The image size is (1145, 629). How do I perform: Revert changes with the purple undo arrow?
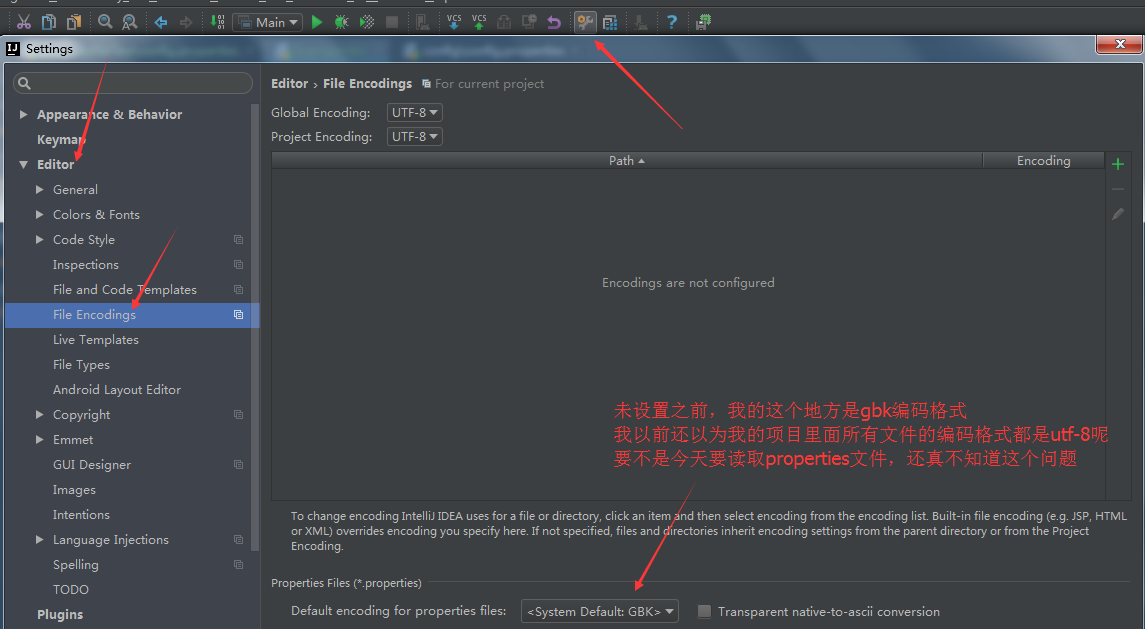click(x=554, y=22)
